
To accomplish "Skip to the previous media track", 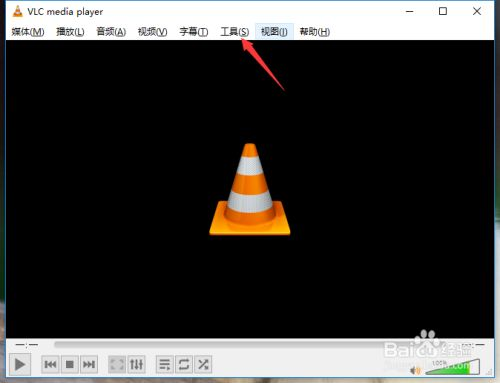I will (x=50, y=364).
